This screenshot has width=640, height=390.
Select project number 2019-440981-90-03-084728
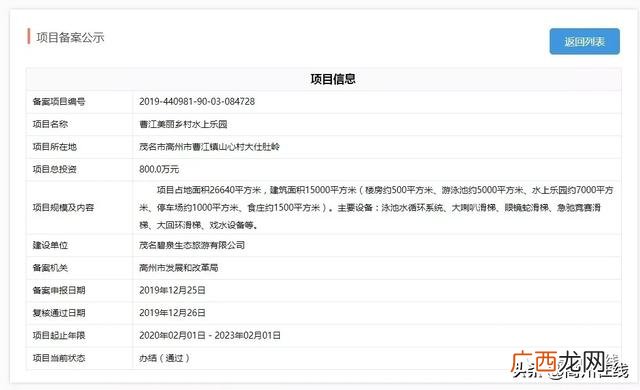pyautogui.click(x=197, y=102)
